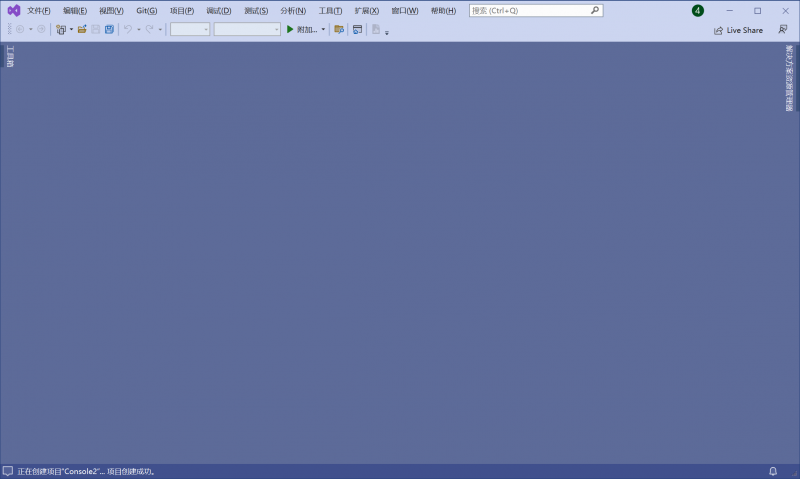This screenshot has height=479, width=800.
Task: Click the Visual Studio logo icon
Action: click(14, 10)
